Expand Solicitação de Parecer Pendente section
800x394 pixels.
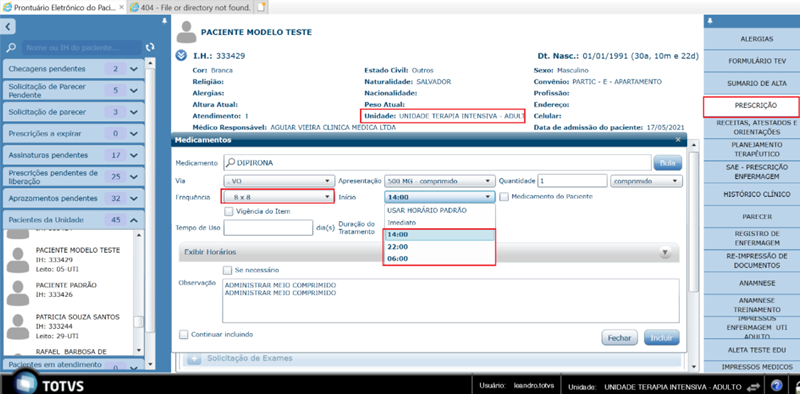click(134, 90)
